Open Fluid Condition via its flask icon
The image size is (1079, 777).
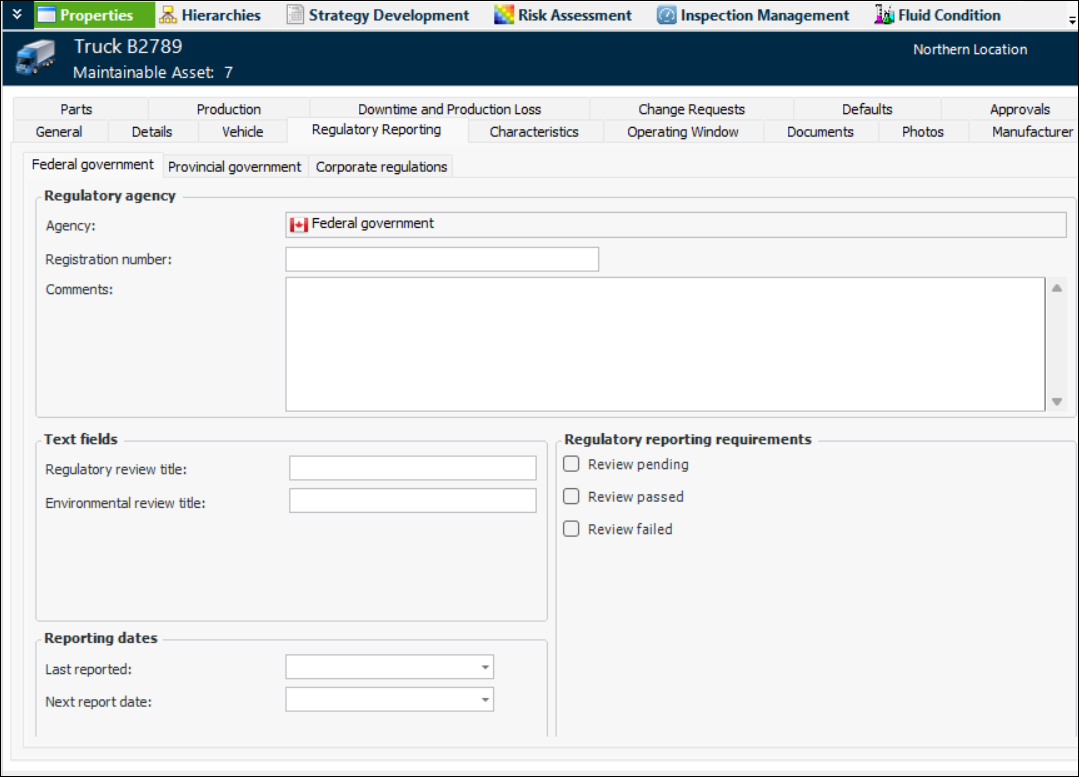click(884, 15)
